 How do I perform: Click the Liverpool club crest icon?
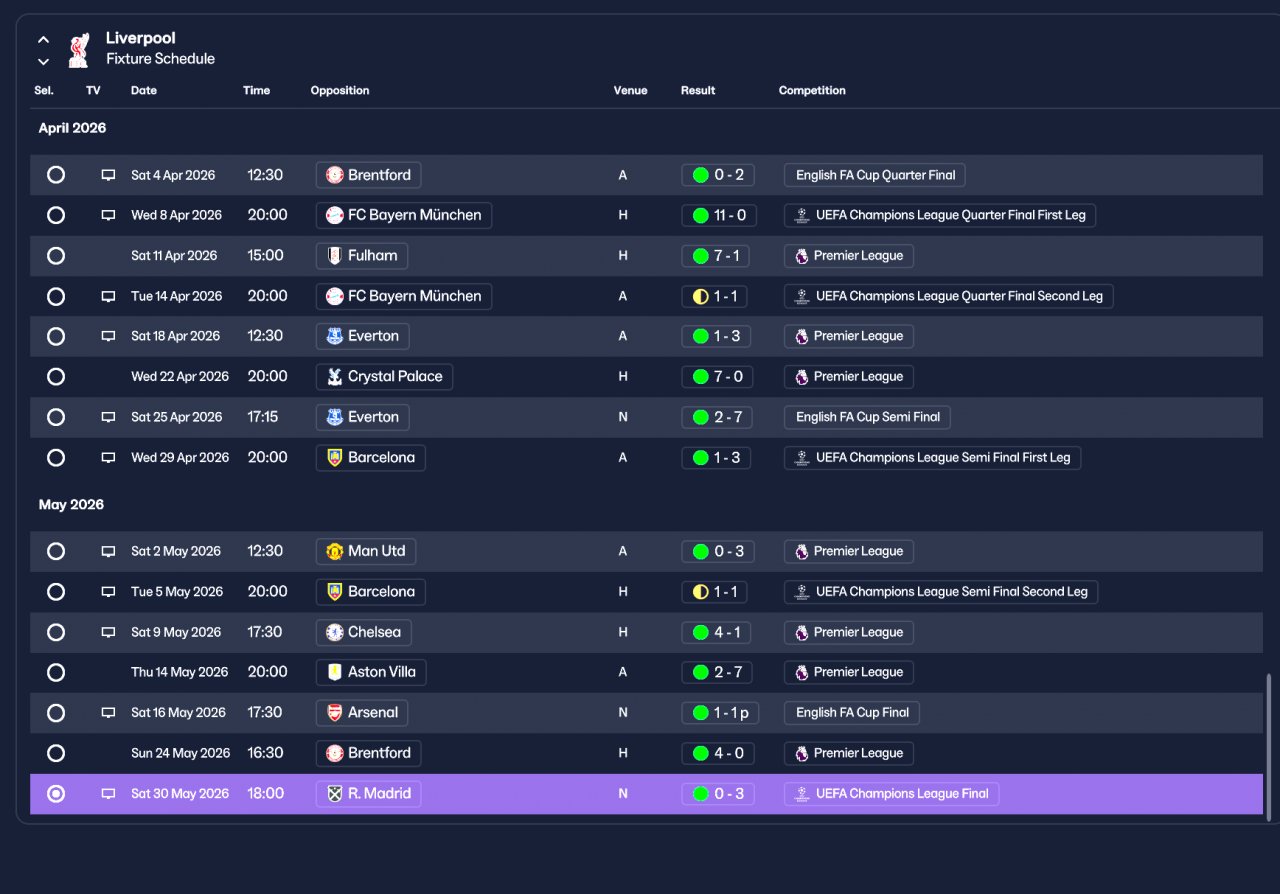pyautogui.click(x=78, y=50)
